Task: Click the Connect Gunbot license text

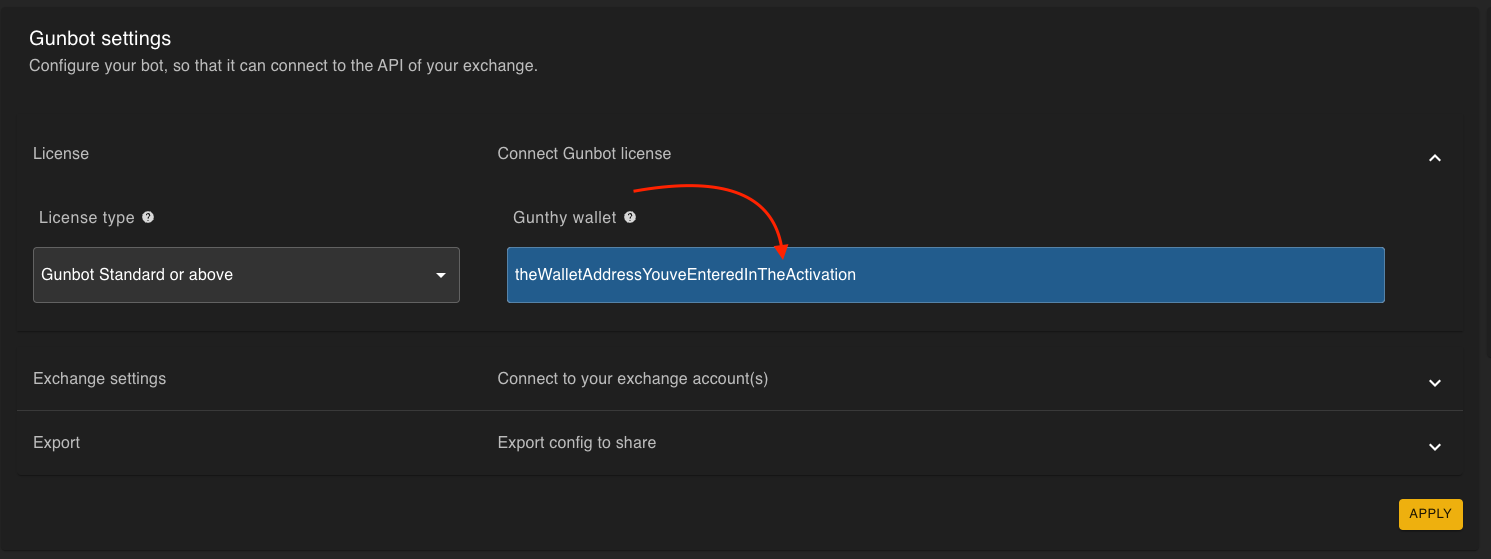Action: point(584,154)
